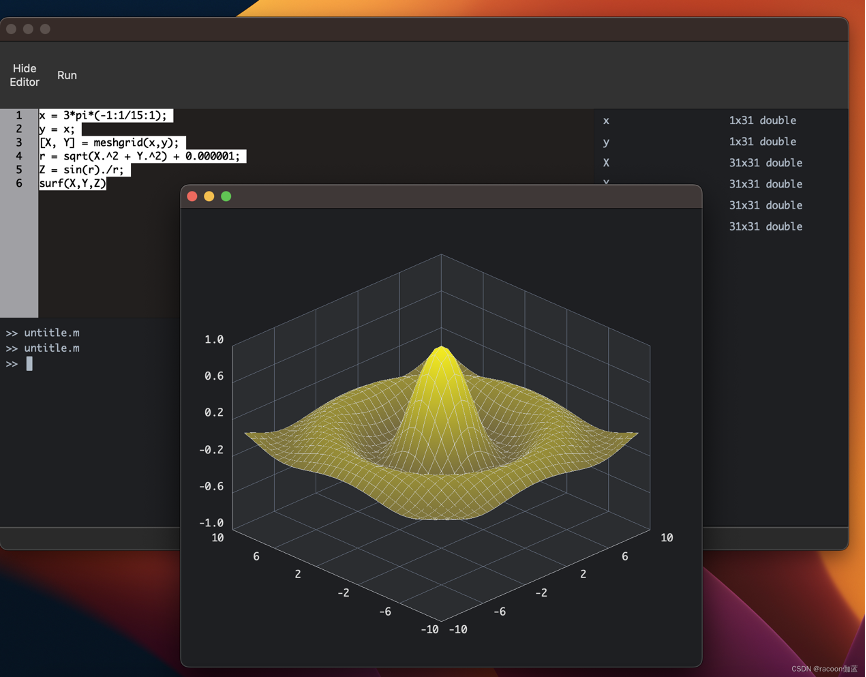Click the first untitle.m entry in console
The image size is (866, 677).
pyautogui.click(x=51, y=333)
